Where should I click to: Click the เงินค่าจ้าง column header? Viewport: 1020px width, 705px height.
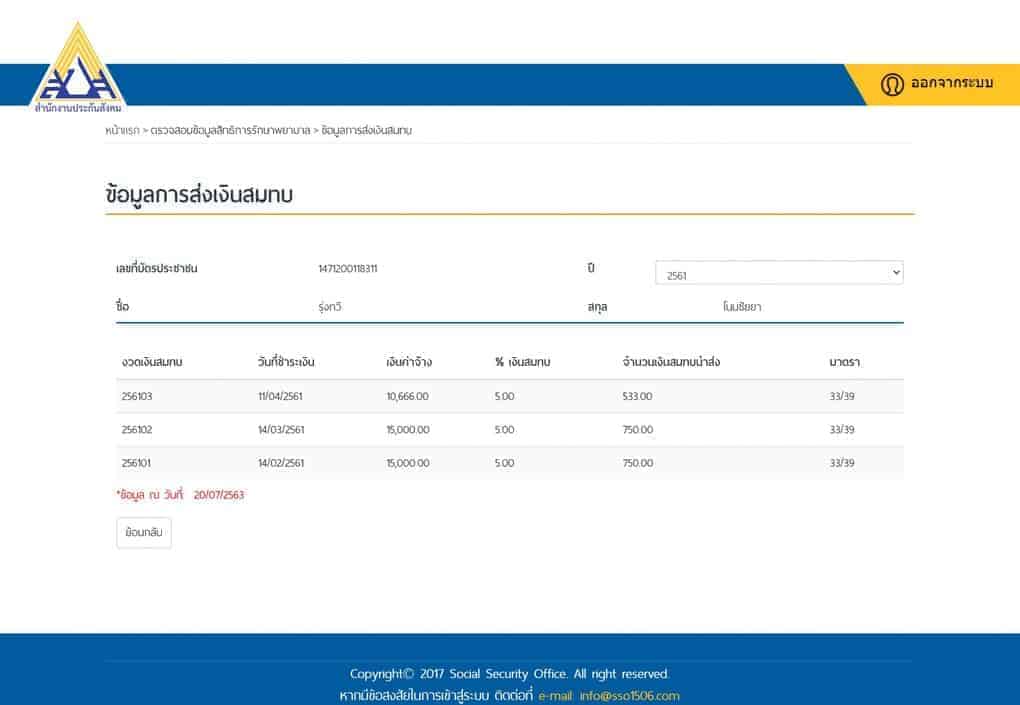pyautogui.click(x=408, y=362)
